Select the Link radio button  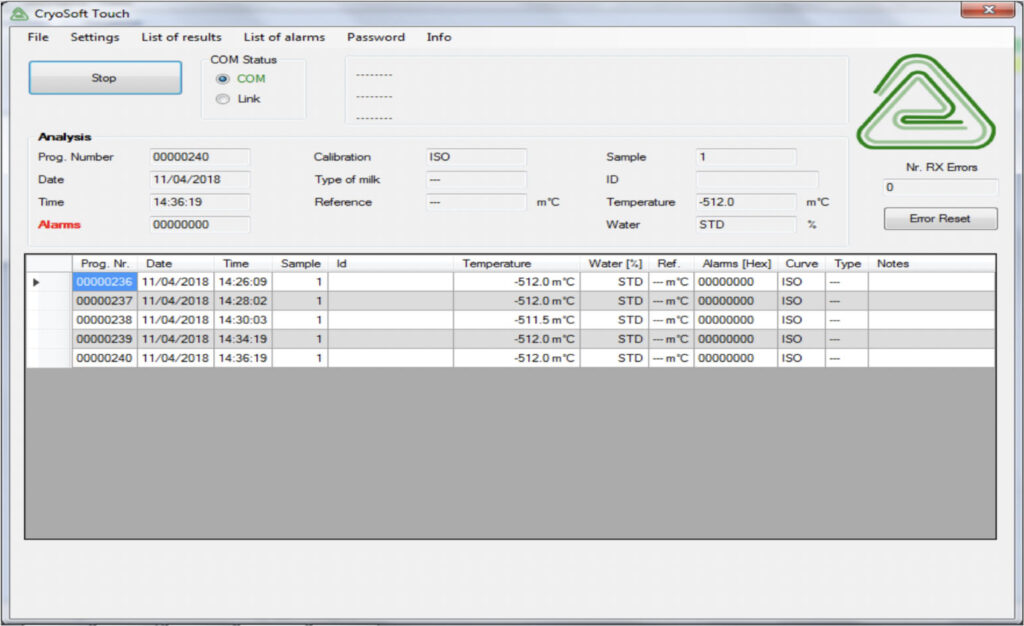tap(223, 99)
